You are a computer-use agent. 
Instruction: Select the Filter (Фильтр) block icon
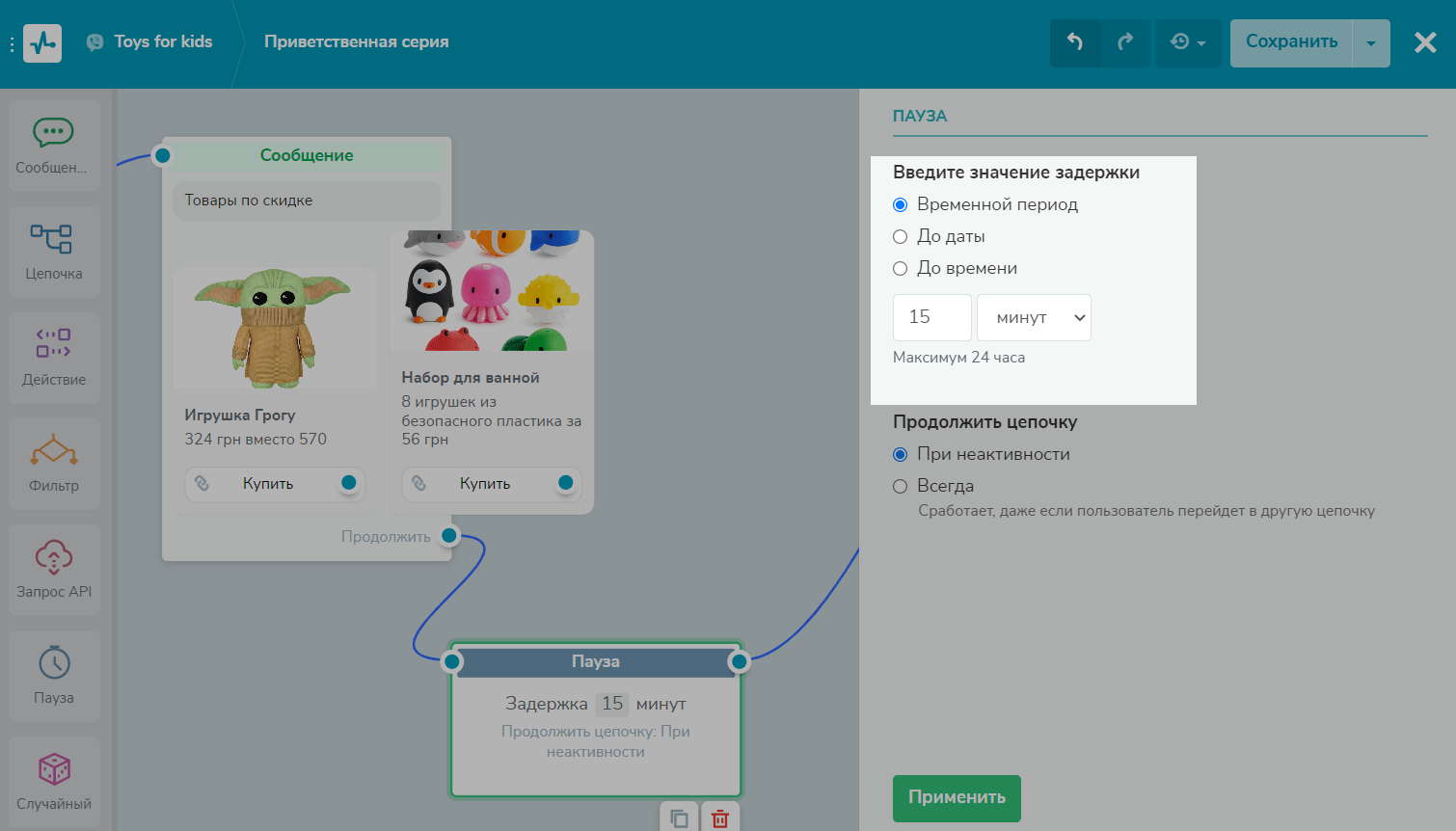click(x=53, y=450)
